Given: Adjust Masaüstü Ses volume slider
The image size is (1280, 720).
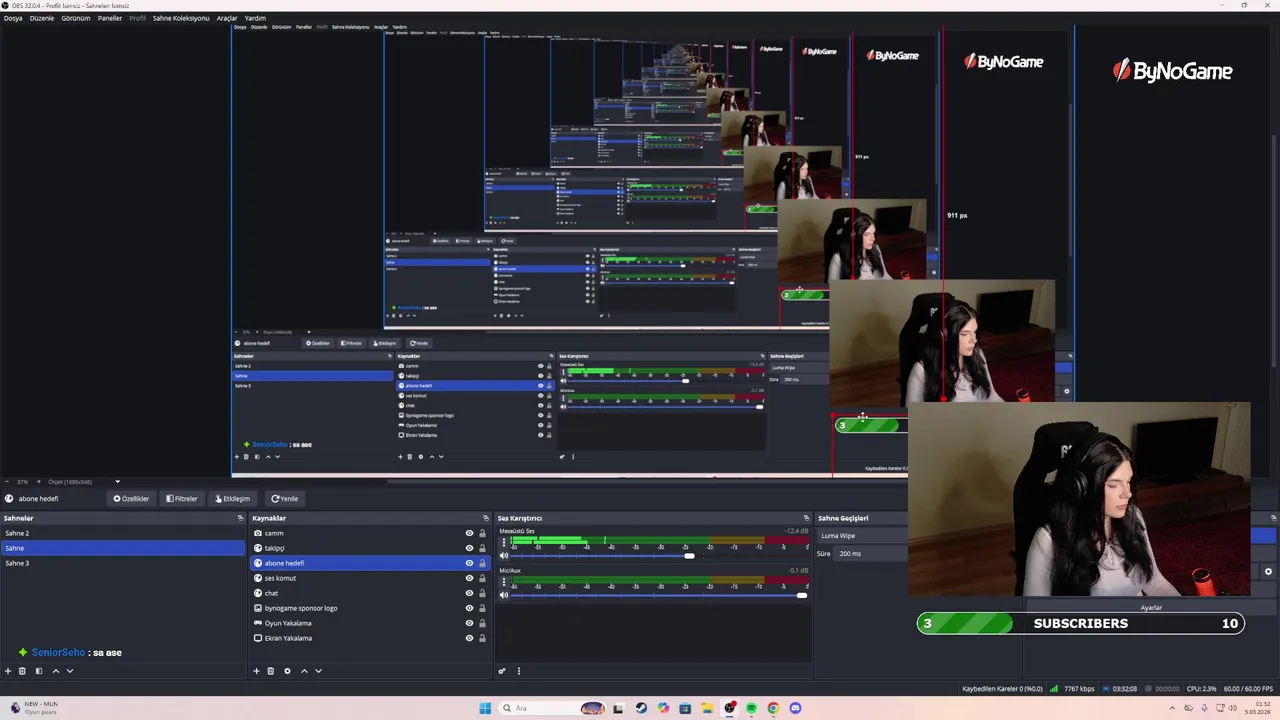Looking at the screenshot, I should point(689,555).
